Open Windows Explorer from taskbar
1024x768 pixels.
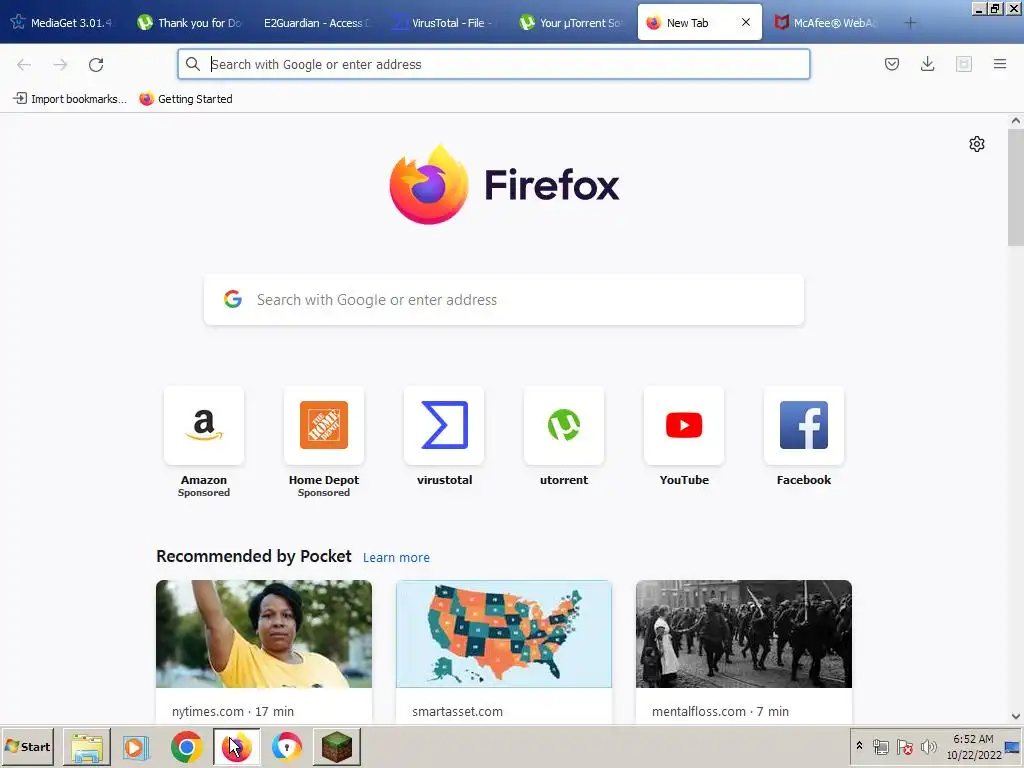(87, 747)
